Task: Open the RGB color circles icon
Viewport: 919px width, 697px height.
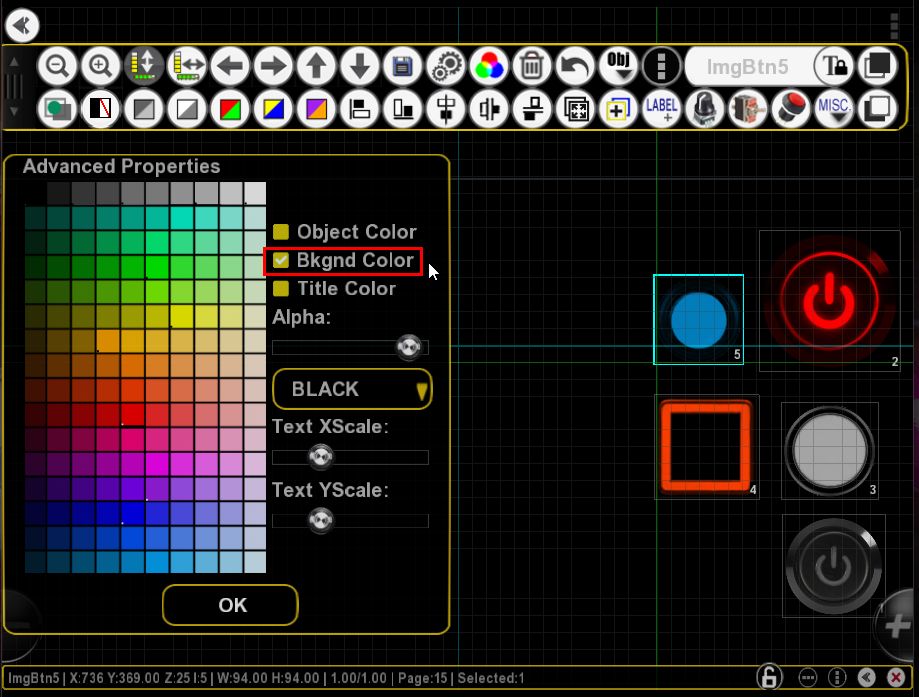Action: pos(489,66)
